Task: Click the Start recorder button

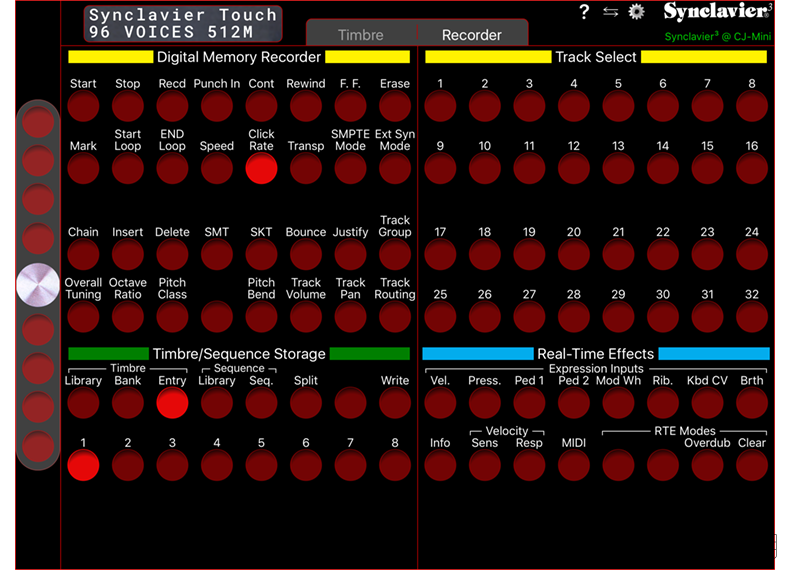Action: [x=83, y=105]
